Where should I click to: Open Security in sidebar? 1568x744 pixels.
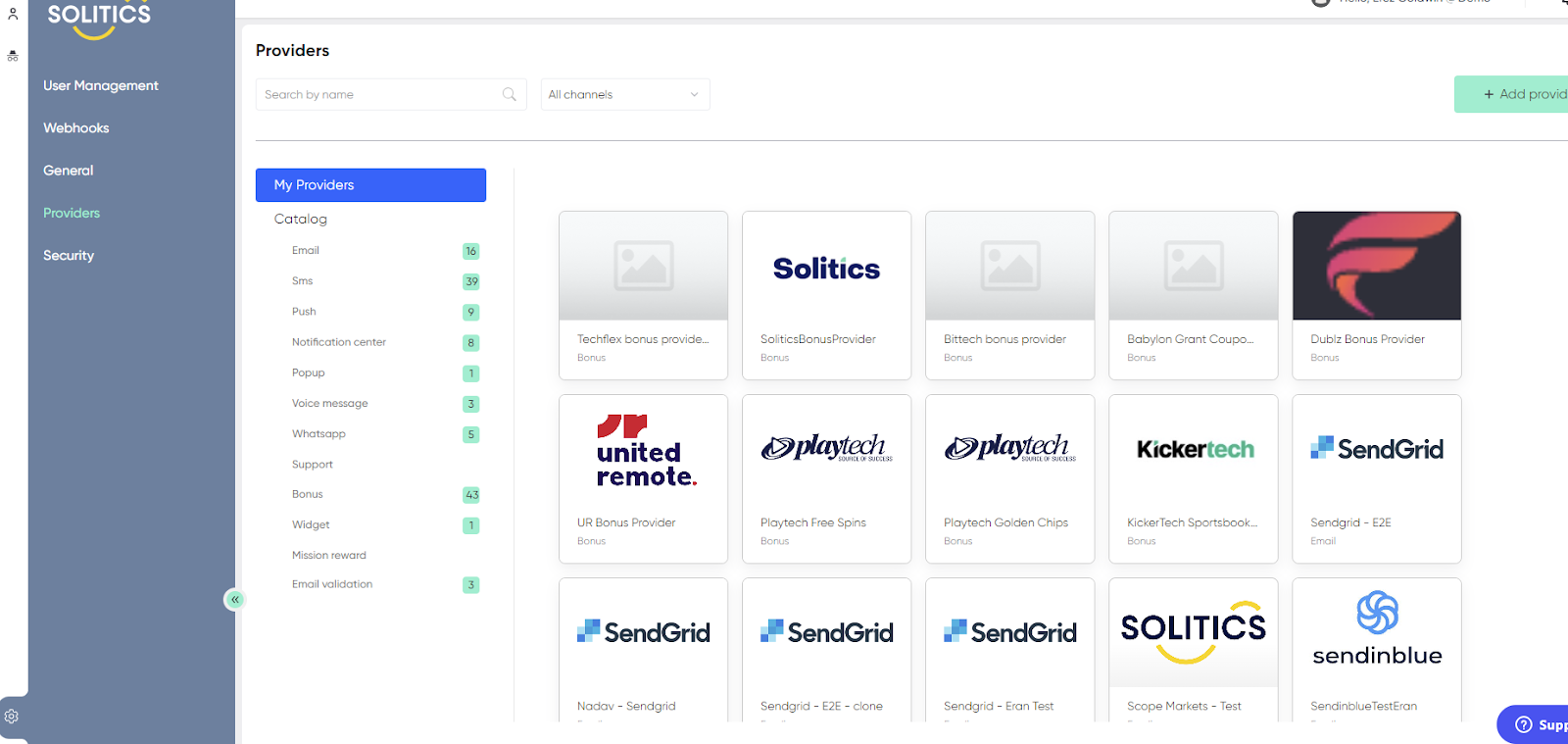point(69,255)
